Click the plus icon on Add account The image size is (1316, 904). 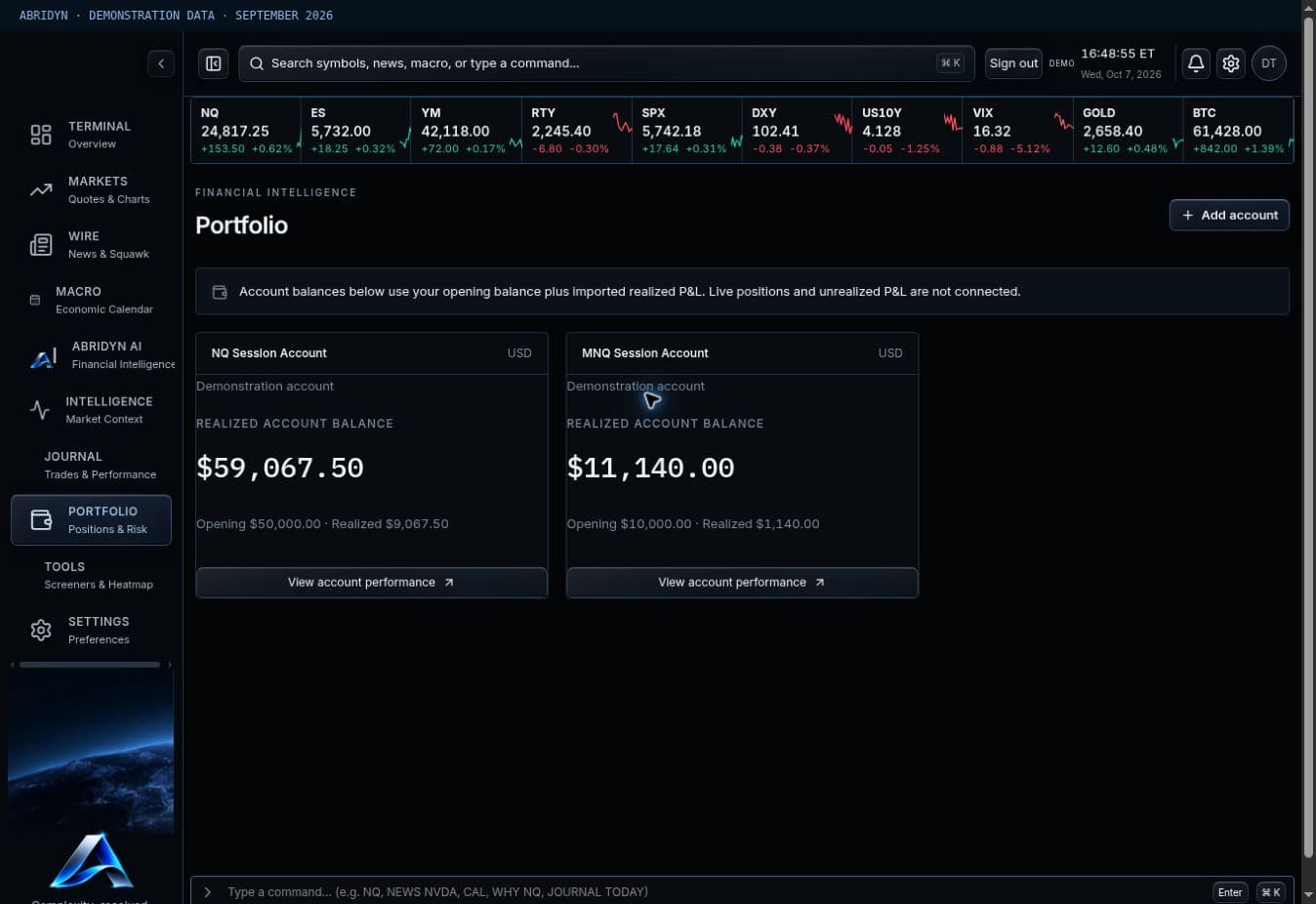point(1188,215)
